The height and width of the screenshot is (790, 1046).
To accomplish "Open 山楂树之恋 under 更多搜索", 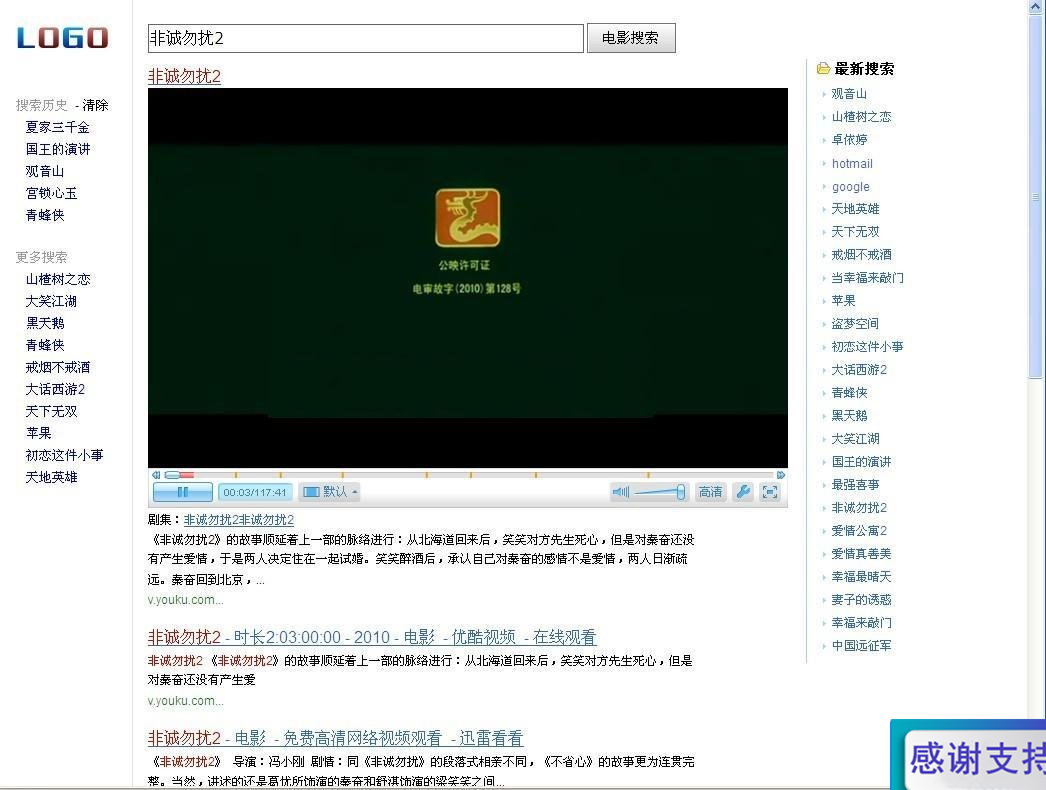I will coord(58,280).
